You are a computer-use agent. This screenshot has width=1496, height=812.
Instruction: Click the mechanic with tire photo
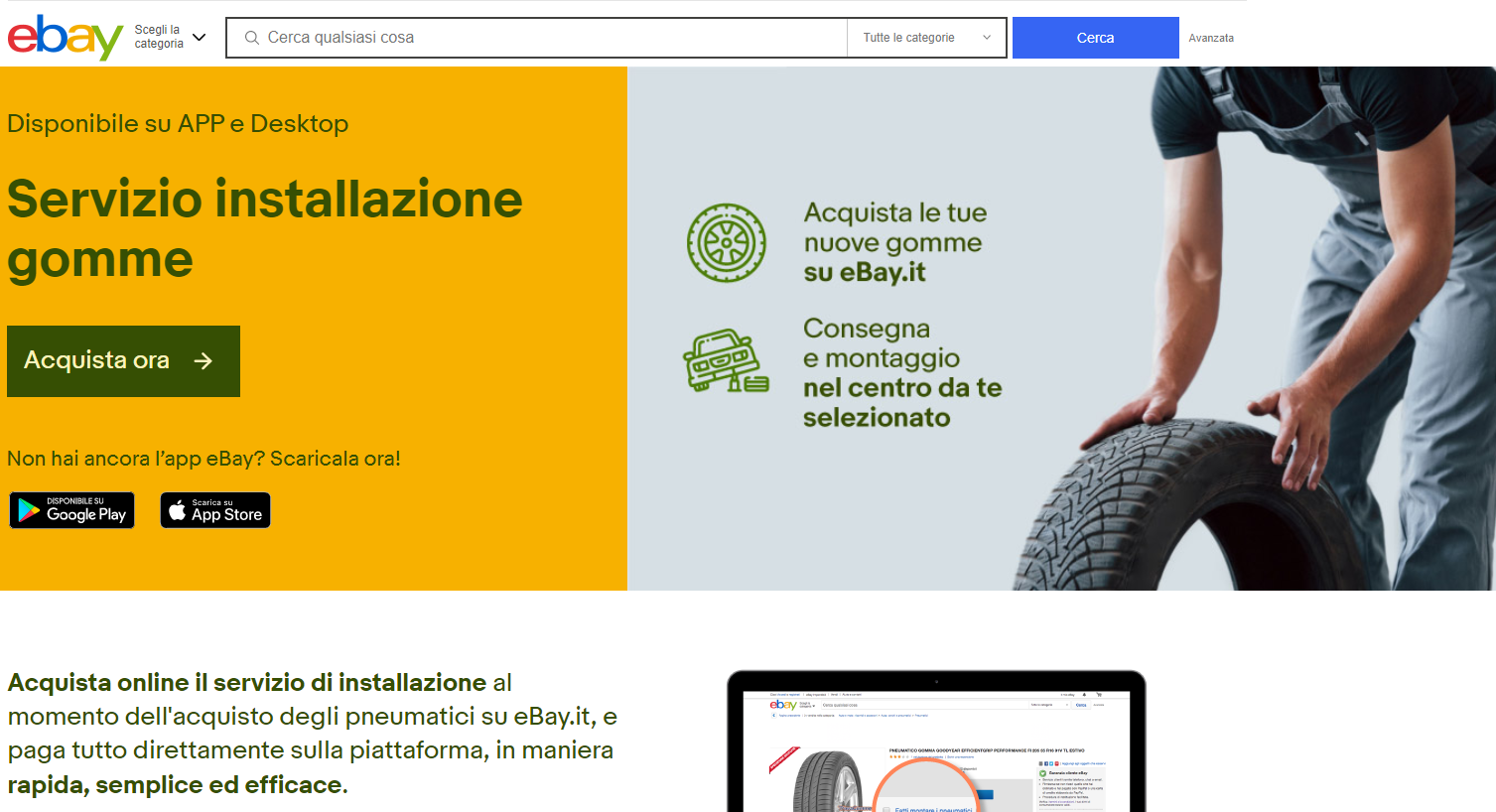(x=1255, y=329)
